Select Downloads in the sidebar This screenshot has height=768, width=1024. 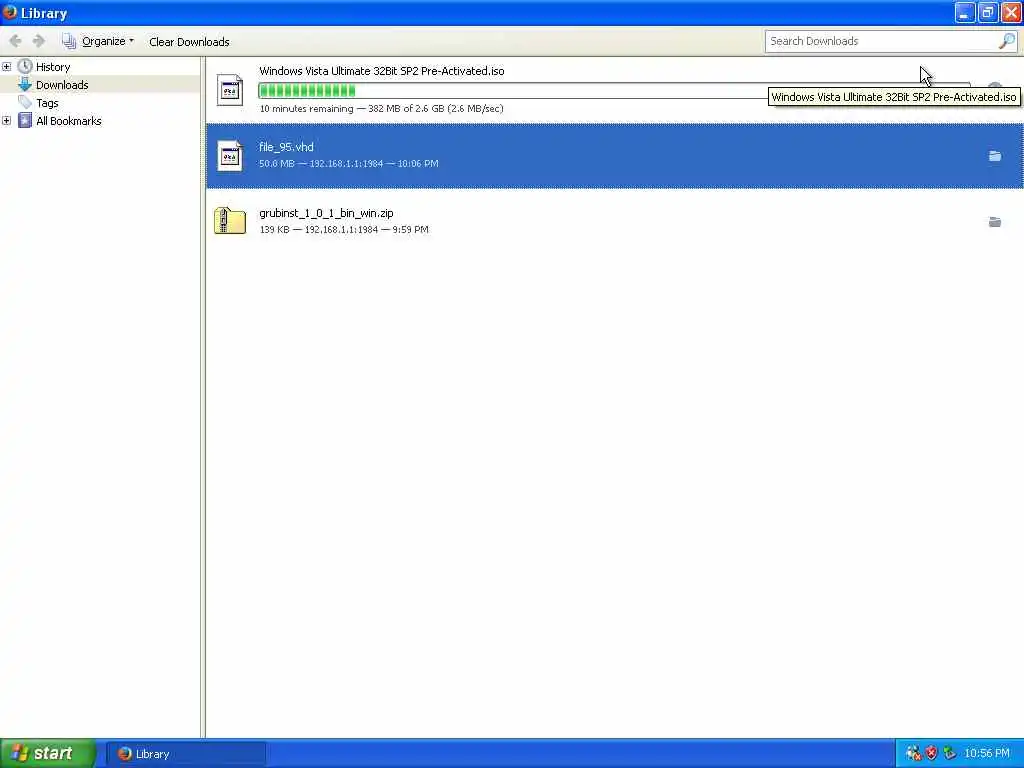(62, 85)
